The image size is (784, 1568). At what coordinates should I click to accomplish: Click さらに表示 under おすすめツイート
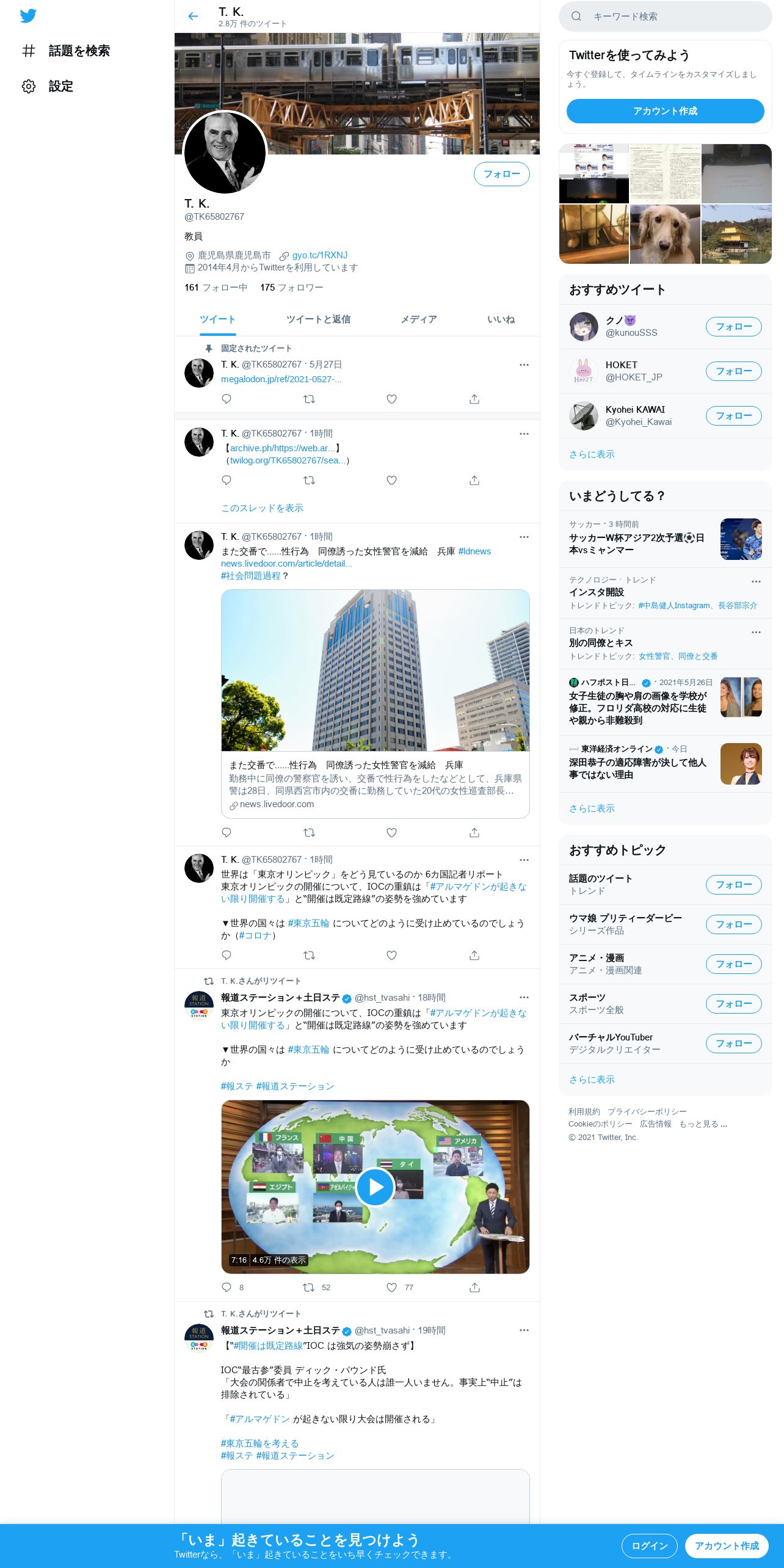point(592,454)
